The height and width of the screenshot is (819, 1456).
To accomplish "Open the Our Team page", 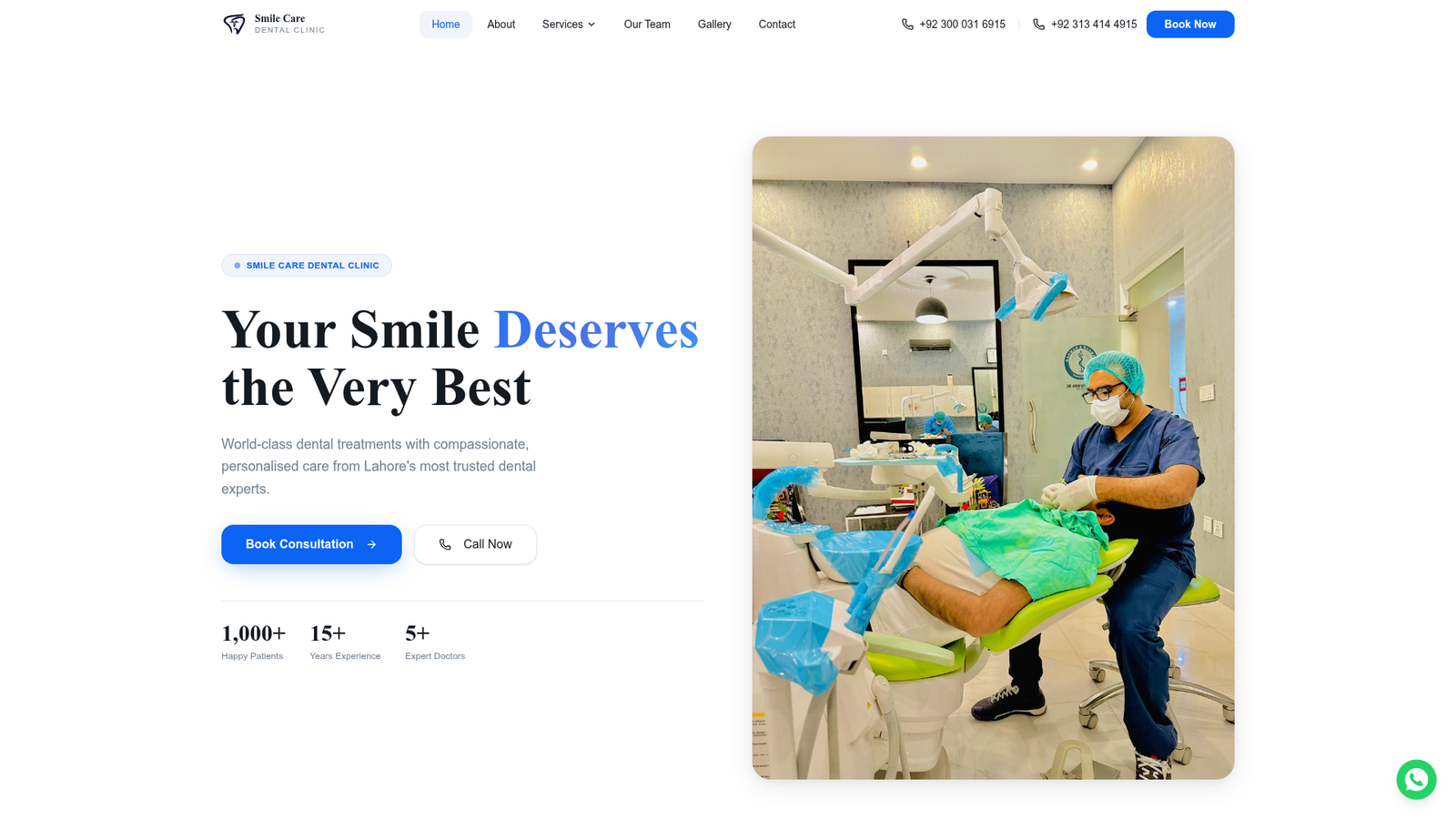I will (x=647, y=25).
